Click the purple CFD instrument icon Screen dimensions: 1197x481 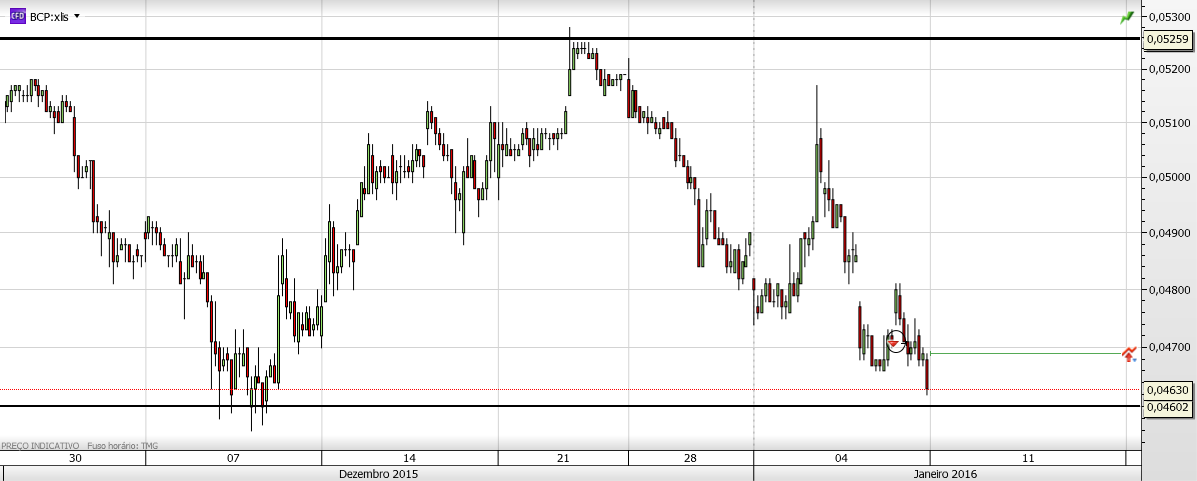click(x=17, y=16)
